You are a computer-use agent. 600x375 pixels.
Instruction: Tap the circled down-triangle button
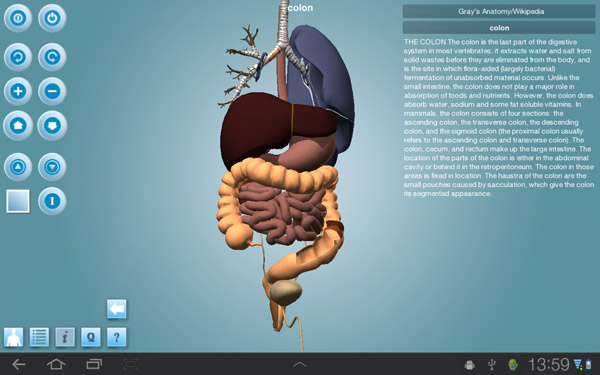(x=52, y=167)
